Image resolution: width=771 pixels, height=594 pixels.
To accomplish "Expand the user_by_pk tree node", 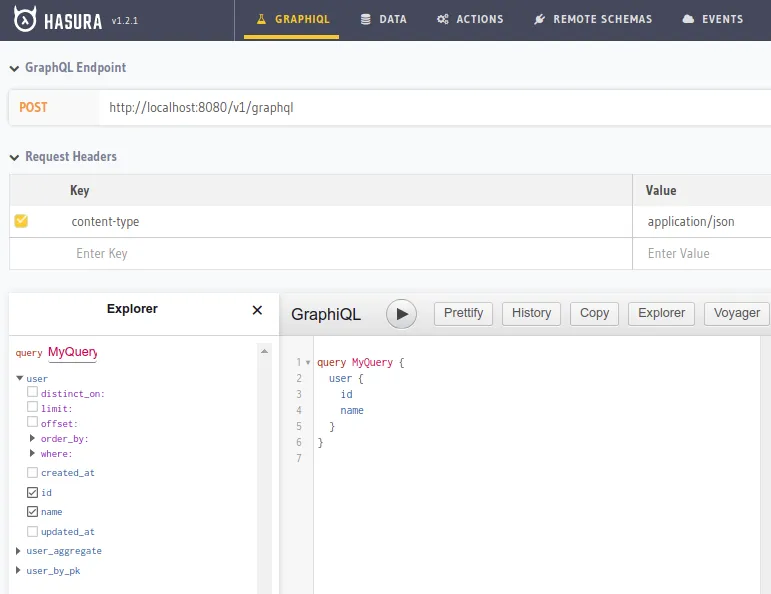I will pyautogui.click(x=19, y=570).
